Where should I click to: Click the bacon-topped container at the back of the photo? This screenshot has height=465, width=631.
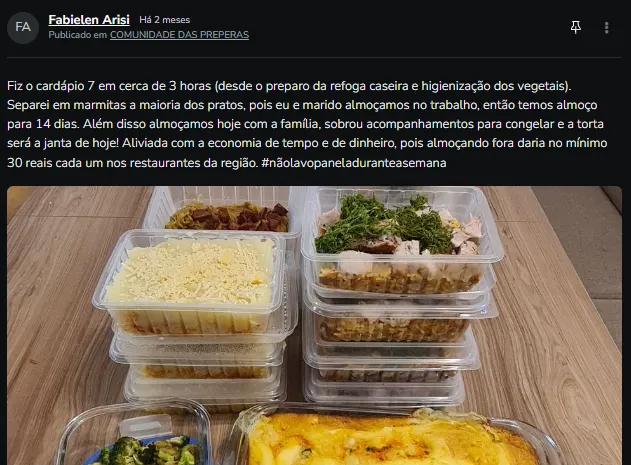[x=227, y=211]
